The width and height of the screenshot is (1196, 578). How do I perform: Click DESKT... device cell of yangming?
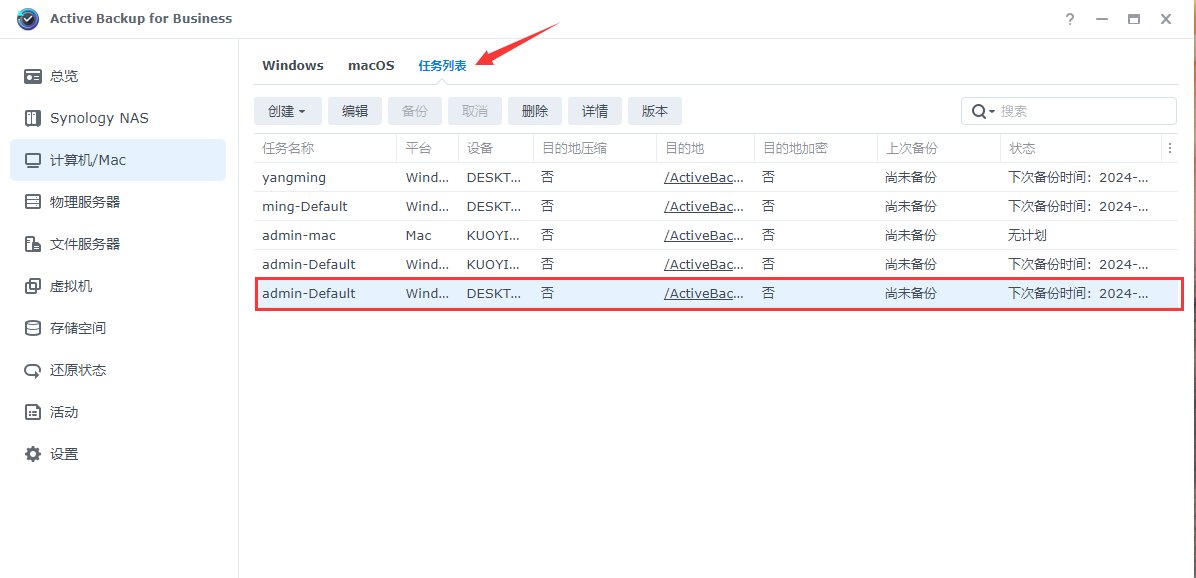point(494,177)
